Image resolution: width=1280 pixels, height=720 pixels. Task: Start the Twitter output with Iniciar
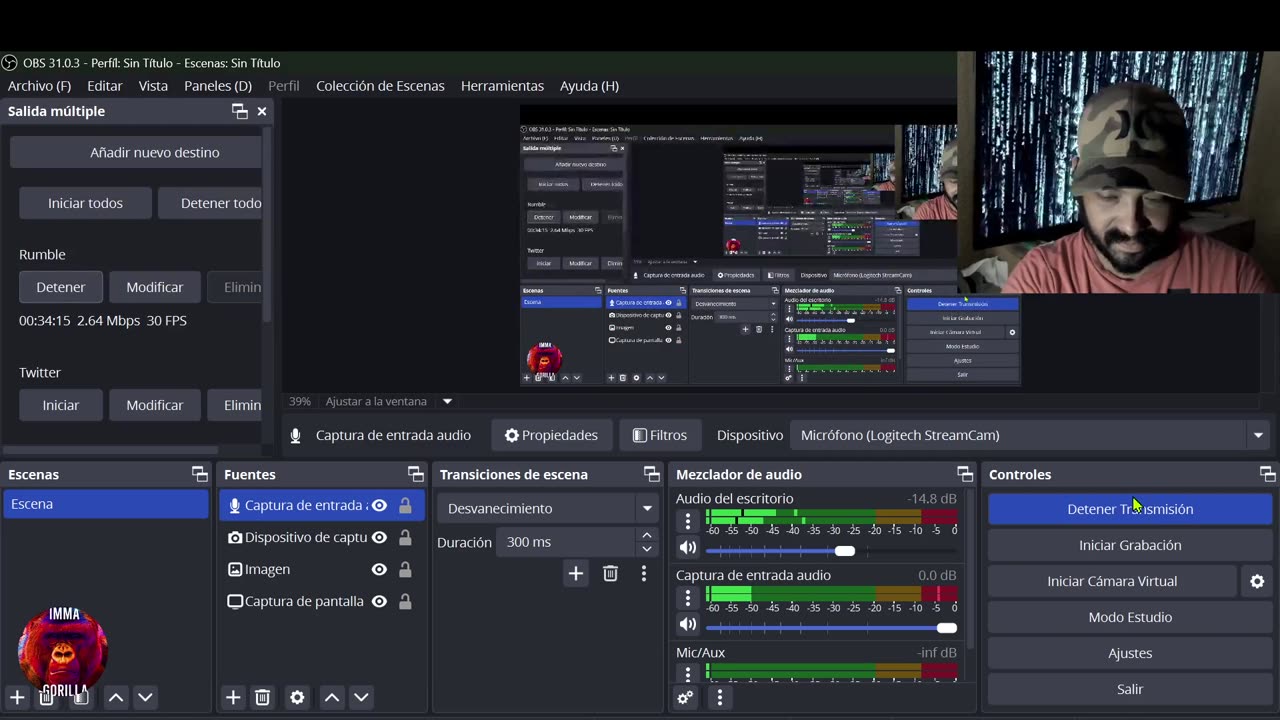click(60, 405)
